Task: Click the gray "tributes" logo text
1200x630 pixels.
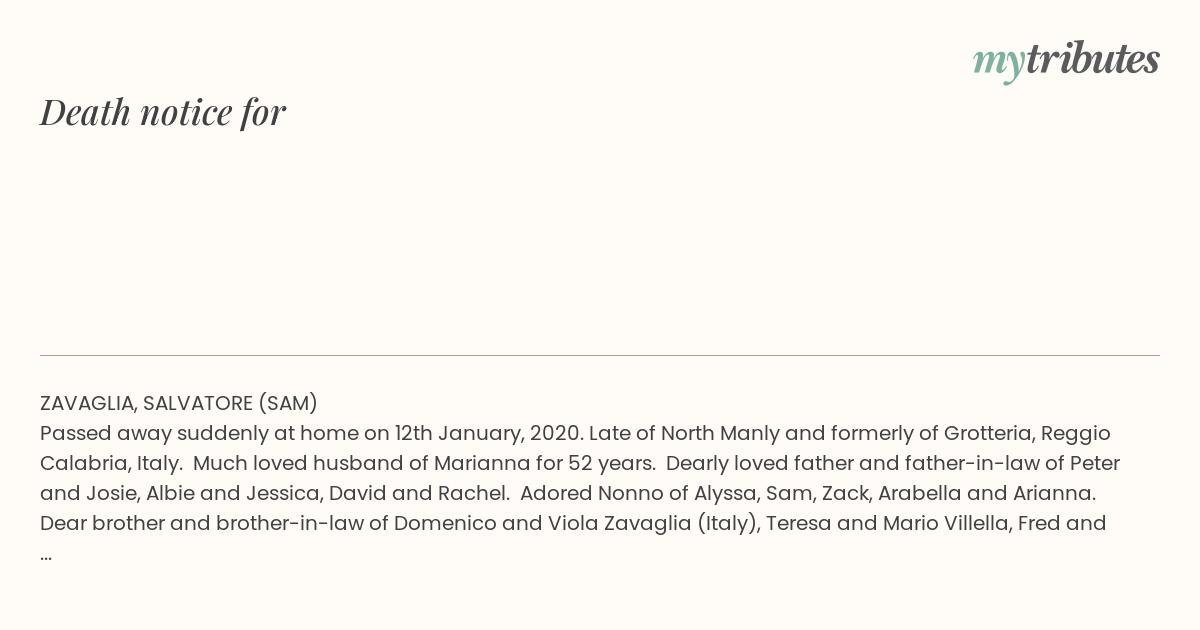Action: point(1092,59)
